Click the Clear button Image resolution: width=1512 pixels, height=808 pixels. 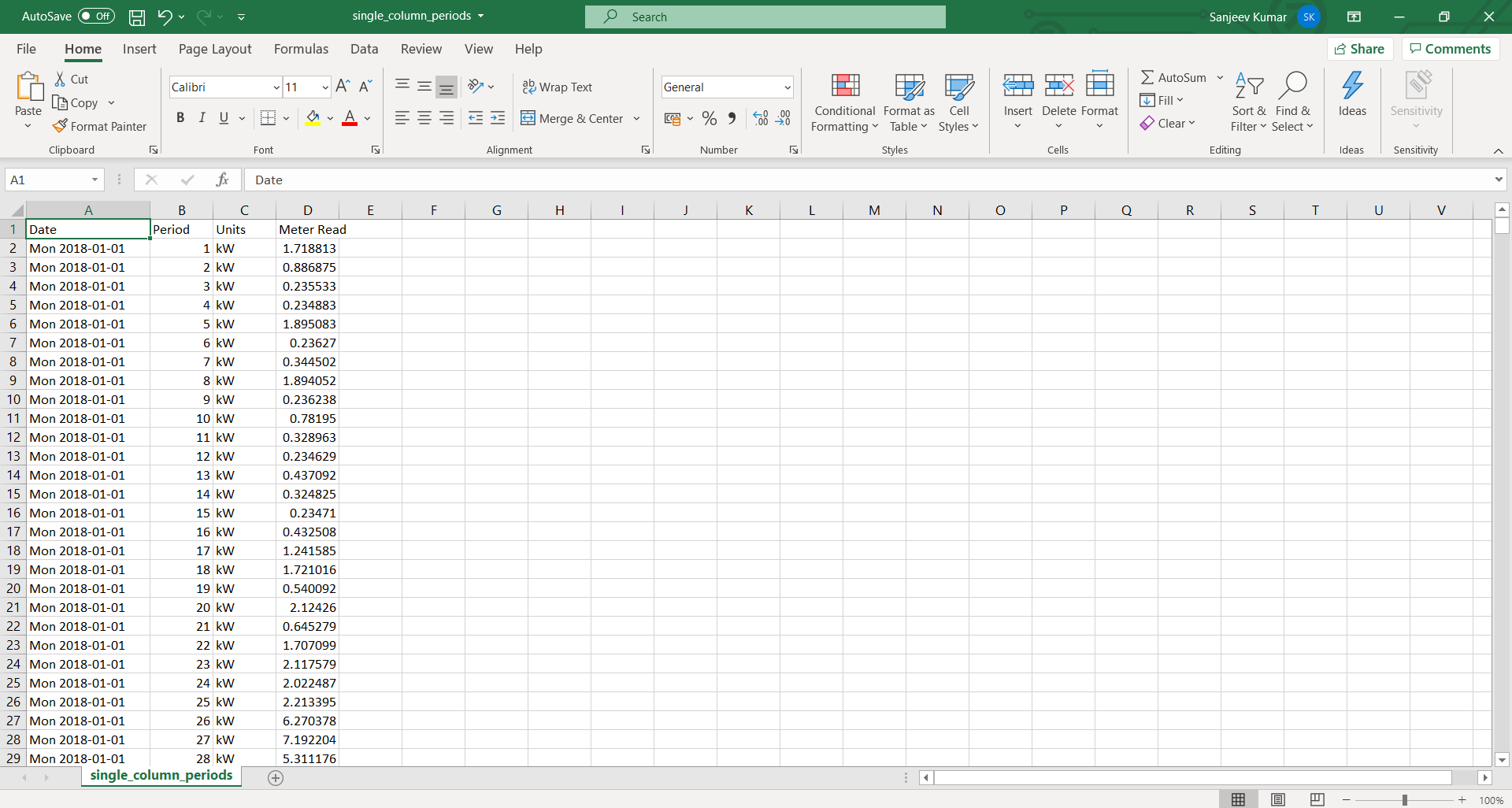1168,123
